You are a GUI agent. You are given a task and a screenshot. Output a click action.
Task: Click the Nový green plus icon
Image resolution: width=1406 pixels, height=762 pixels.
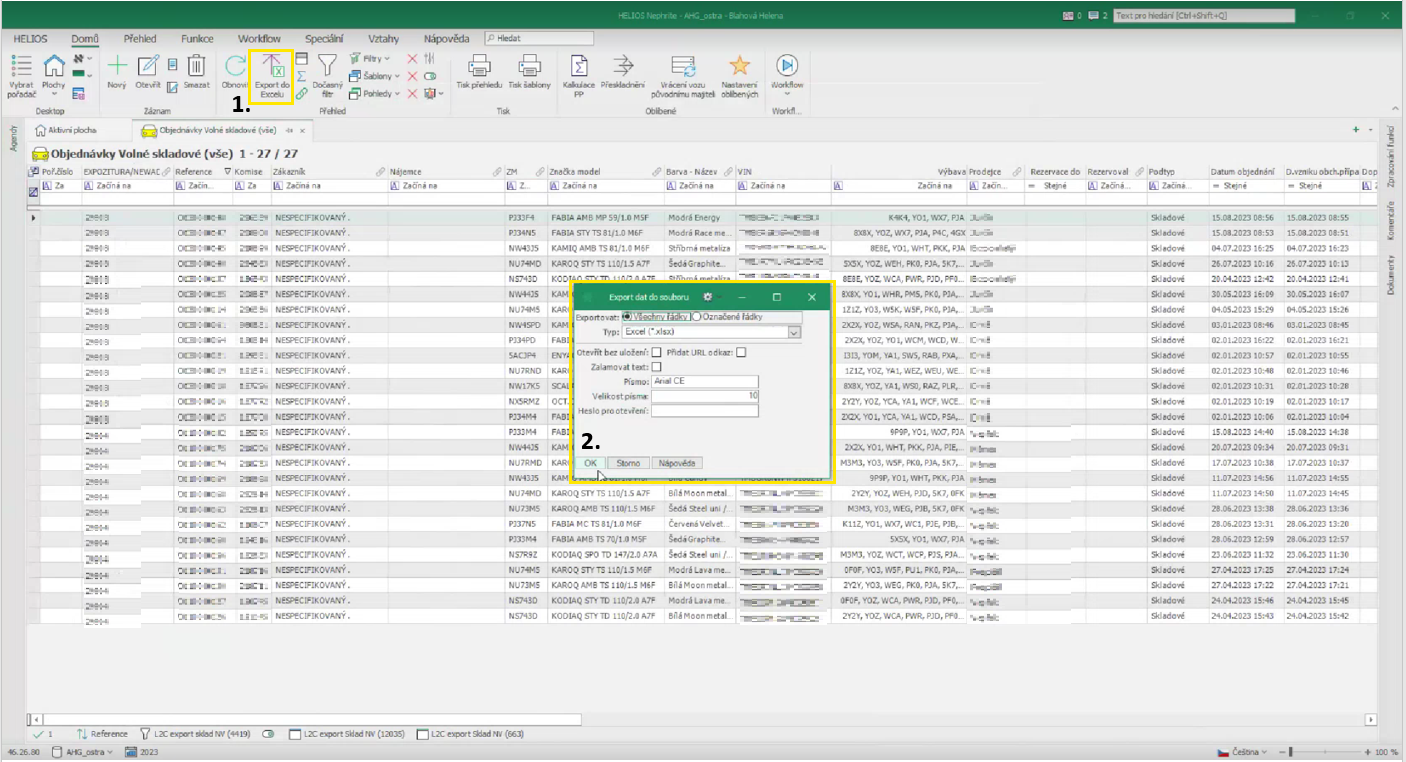pos(117,67)
